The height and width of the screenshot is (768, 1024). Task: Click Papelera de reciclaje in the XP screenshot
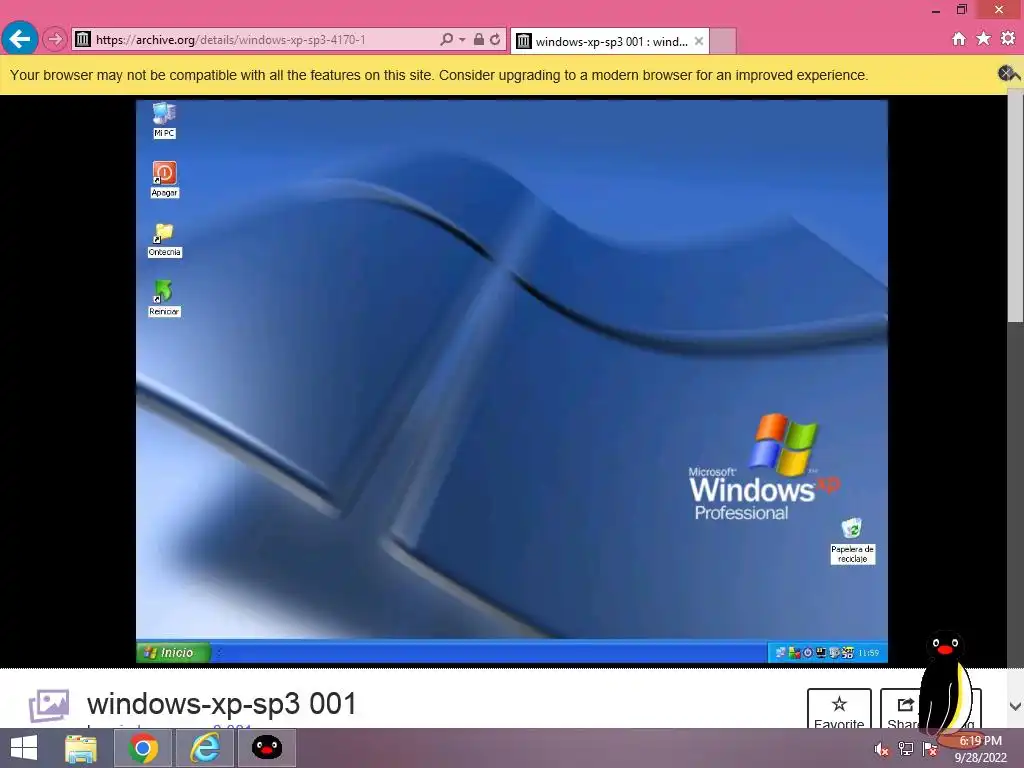point(852,541)
